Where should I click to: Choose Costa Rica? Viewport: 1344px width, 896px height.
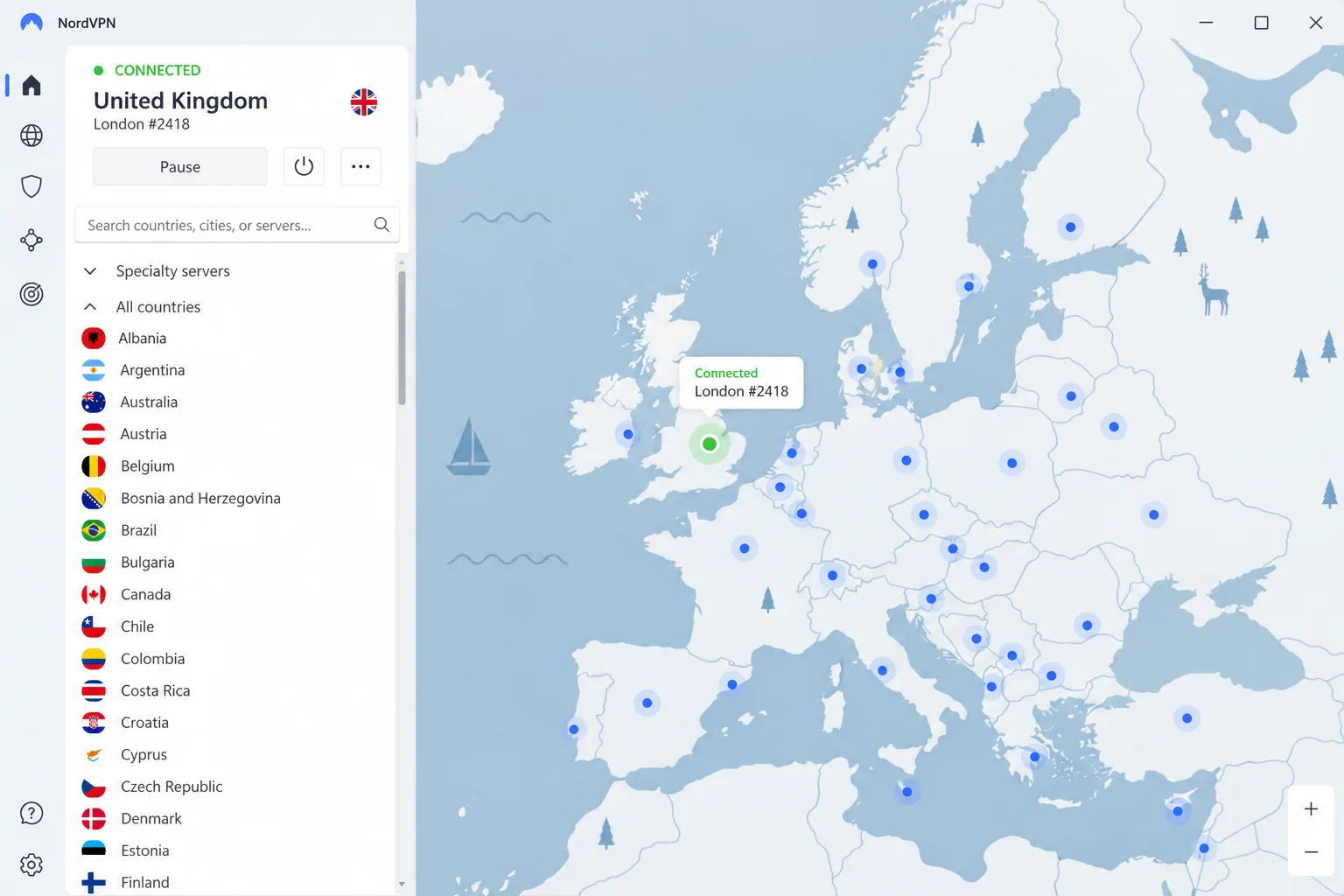click(156, 690)
